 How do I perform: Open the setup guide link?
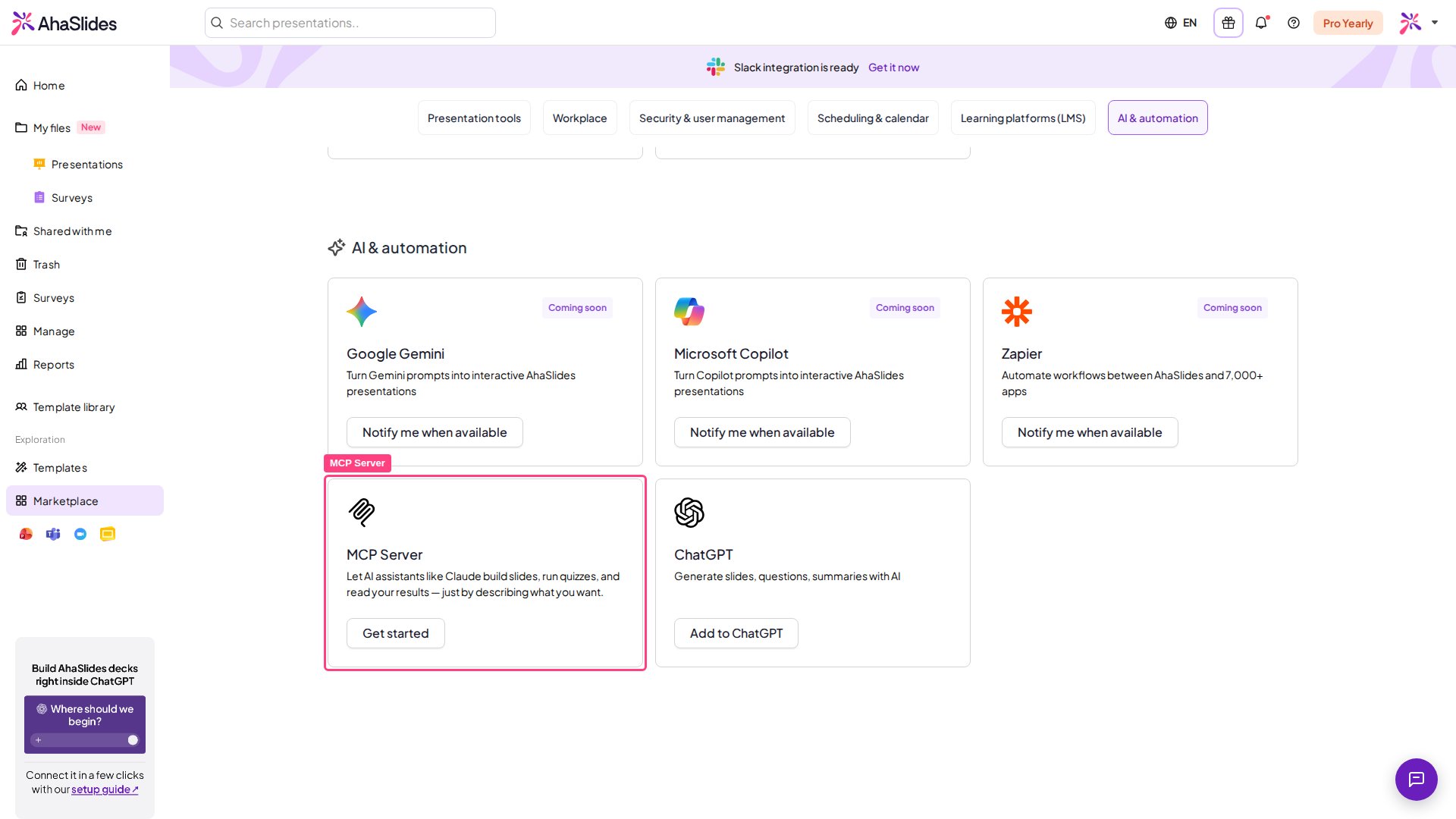tap(105, 789)
